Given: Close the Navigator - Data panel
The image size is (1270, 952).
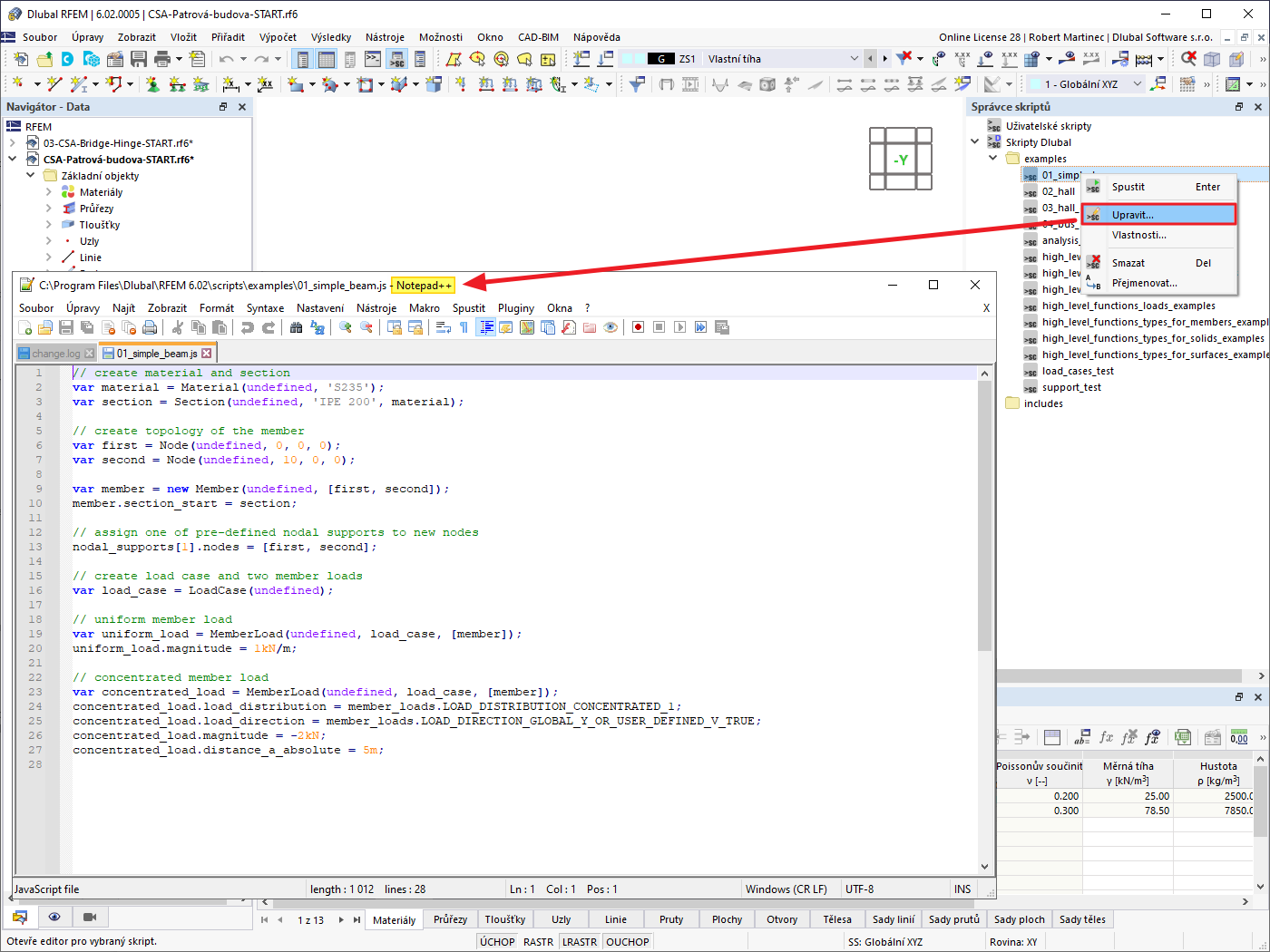Looking at the screenshot, I should (x=242, y=107).
